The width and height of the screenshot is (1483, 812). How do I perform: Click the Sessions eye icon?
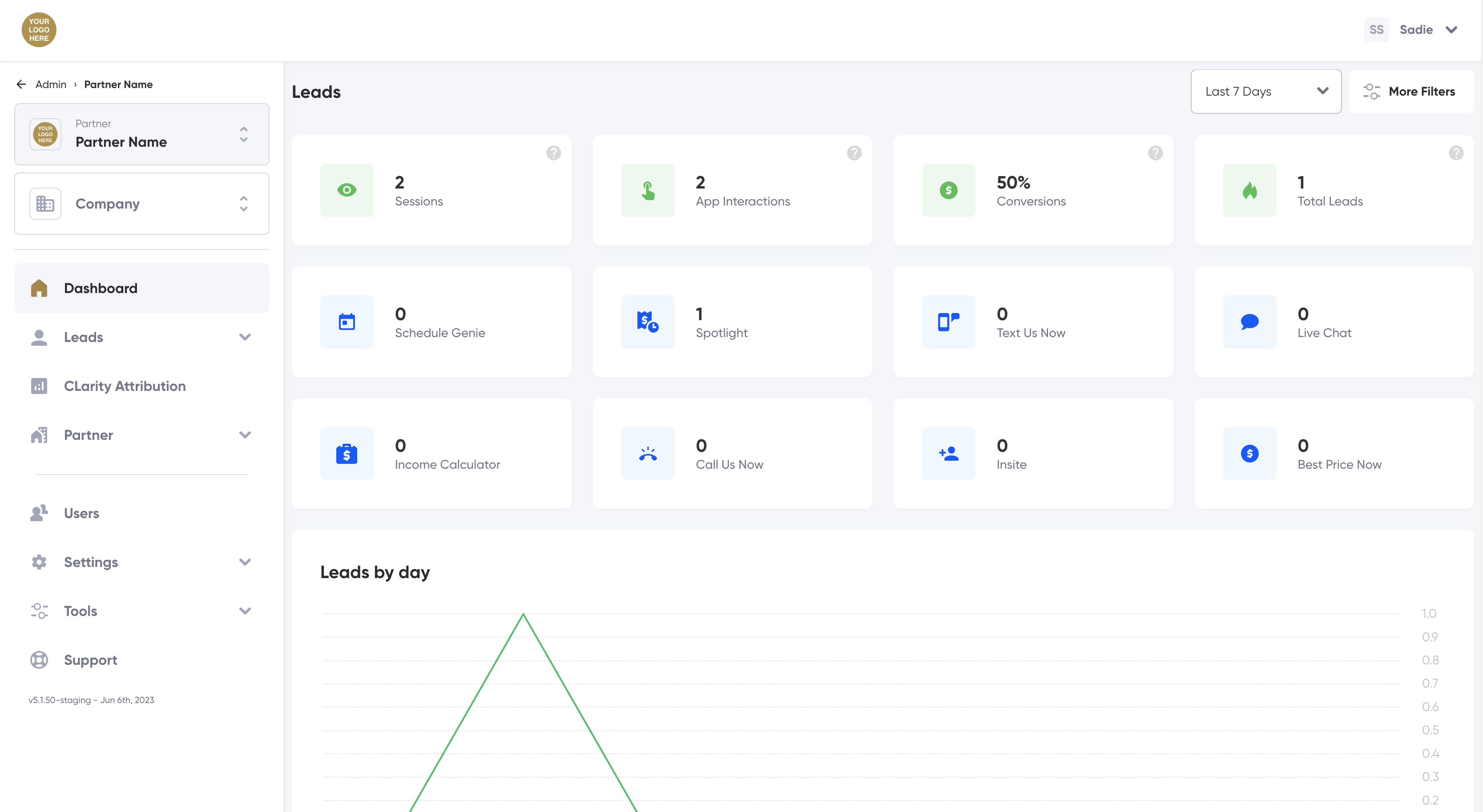[x=347, y=190]
